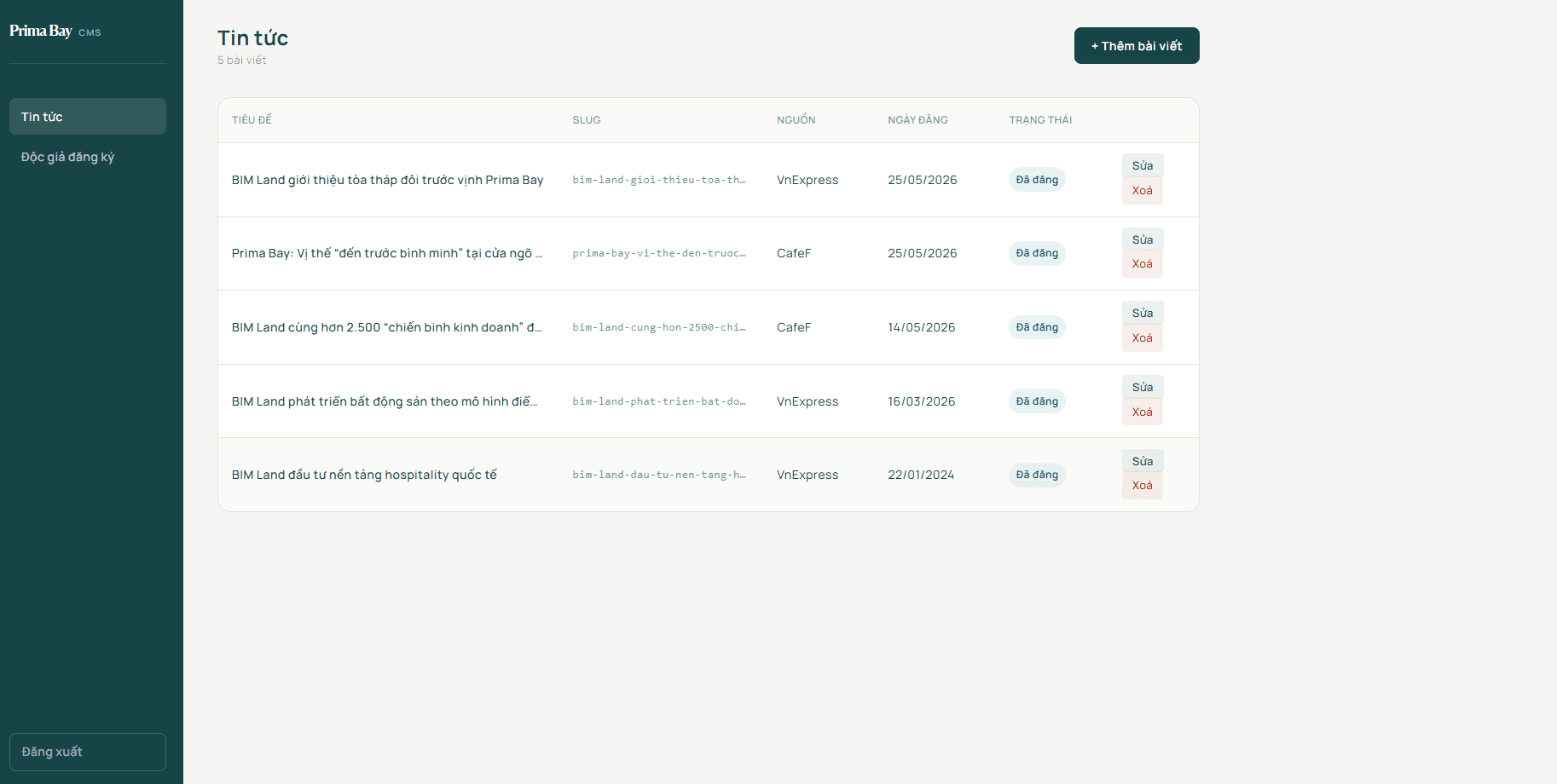Click Đã đăng badge in Prima Bay: Vị thế row
Viewport: 1557px width, 784px height.
tap(1037, 253)
